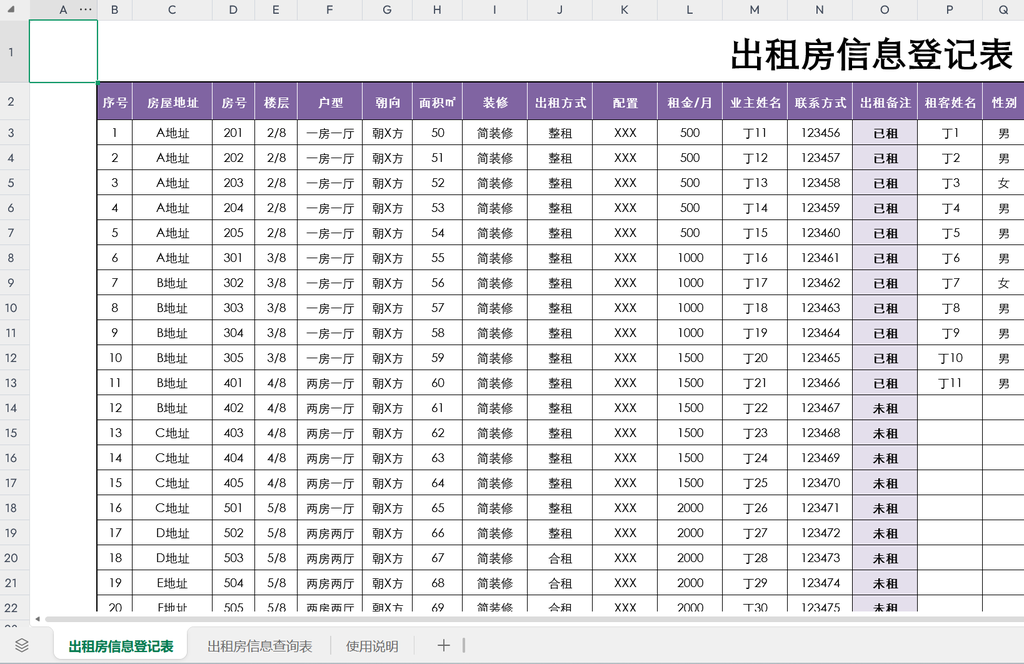Screen dimensions: 1024x664
Task: Click area cell 64
Action: [438, 483]
